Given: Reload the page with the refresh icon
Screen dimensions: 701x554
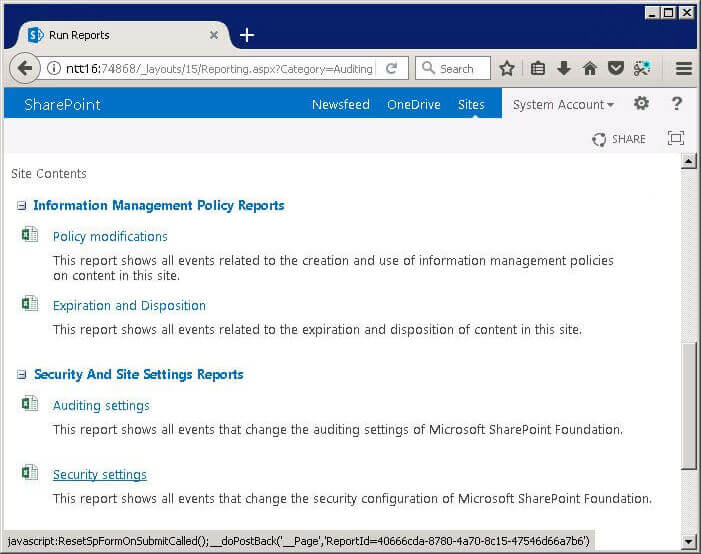Looking at the screenshot, I should tap(392, 68).
